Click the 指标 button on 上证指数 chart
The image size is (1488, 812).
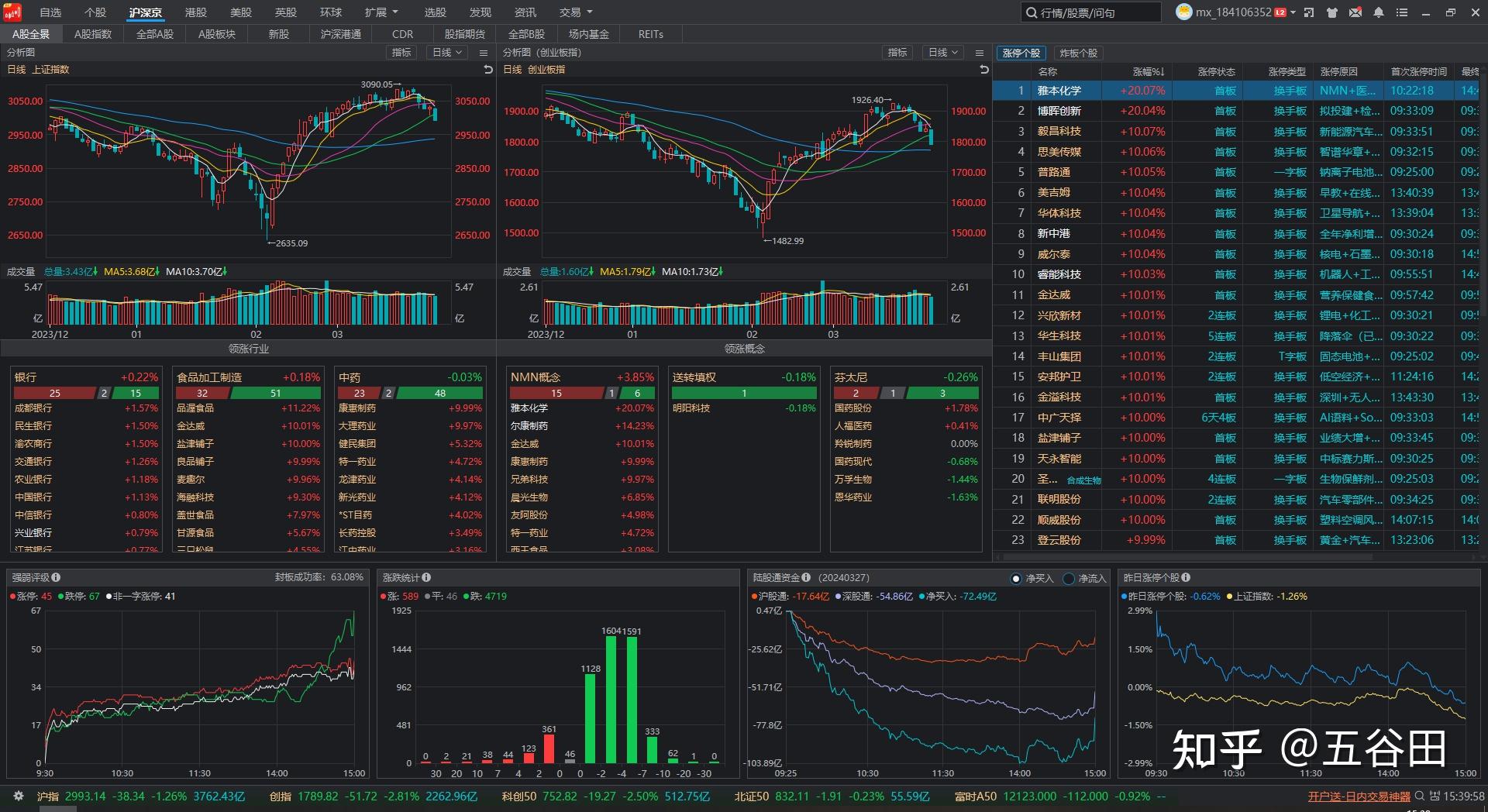click(x=401, y=53)
